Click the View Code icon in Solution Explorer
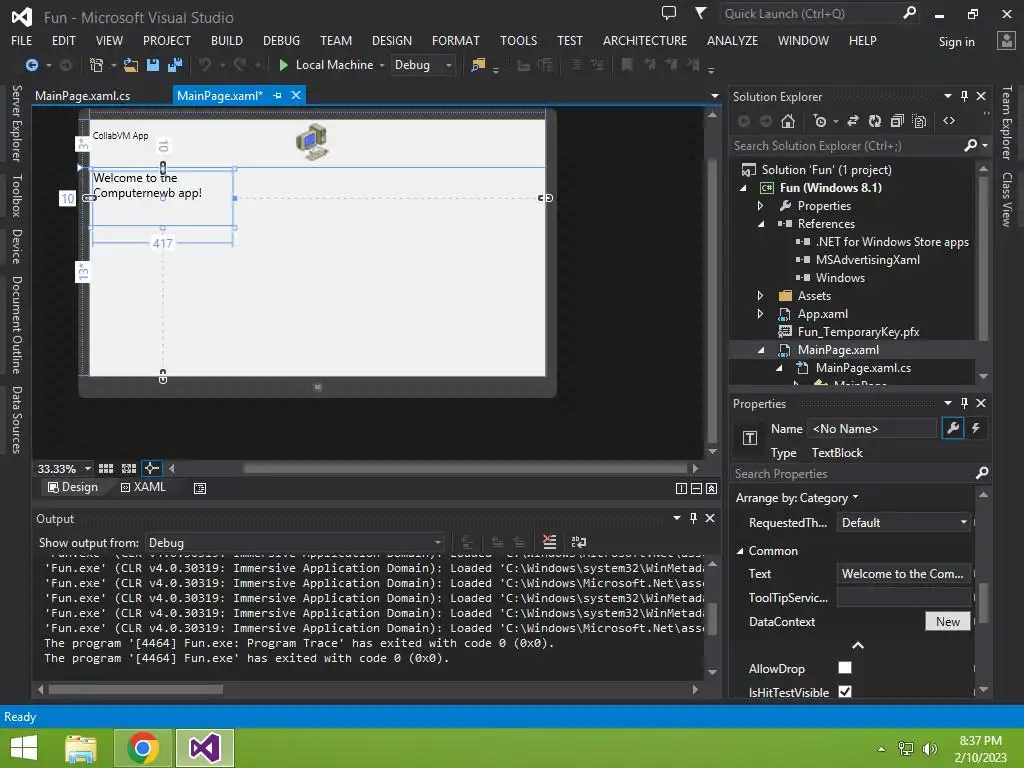This screenshot has width=1024, height=768. tap(949, 121)
